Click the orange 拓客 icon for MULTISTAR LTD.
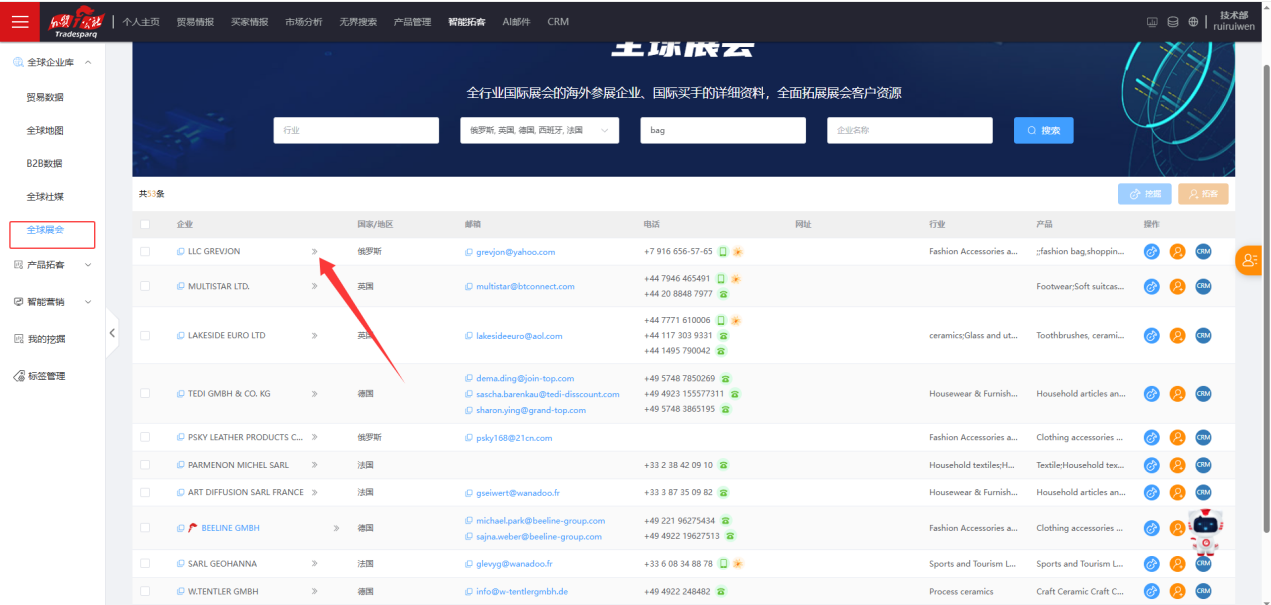Screen dimensions: 1271x605 [1177, 286]
